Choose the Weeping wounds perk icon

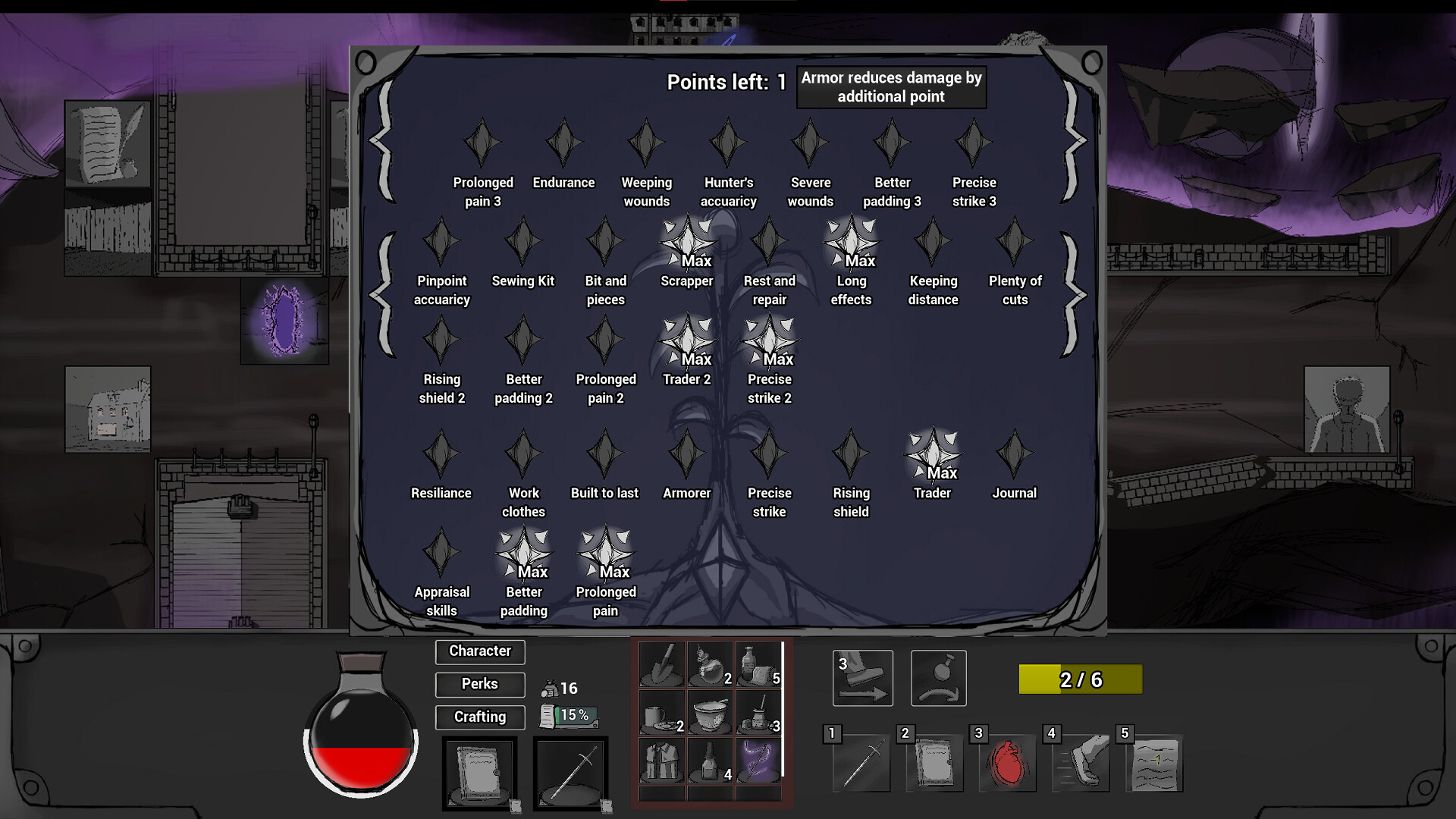(x=646, y=143)
